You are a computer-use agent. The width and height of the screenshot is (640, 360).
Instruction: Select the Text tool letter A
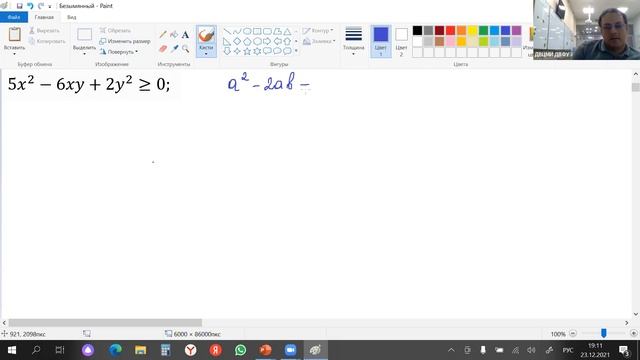tap(185, 35)
